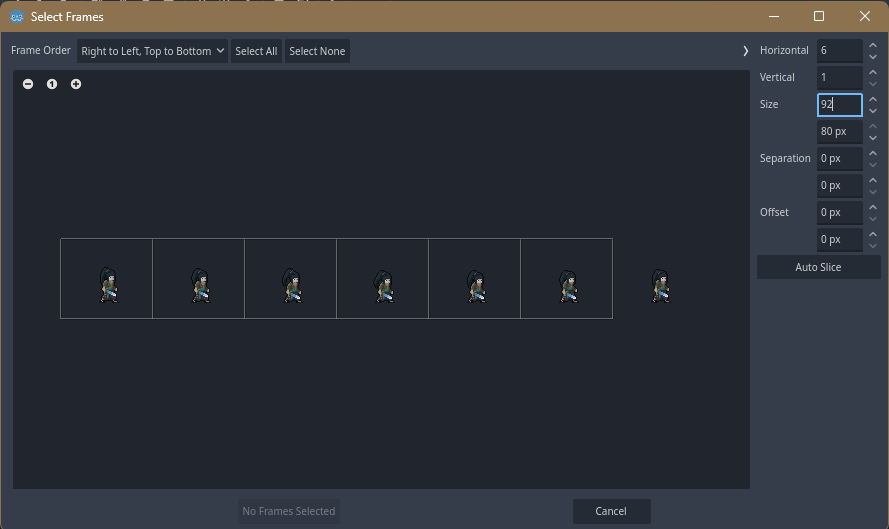Click the zoom reset icon
Screen dimensions: 889x529
tap(52, 84)
